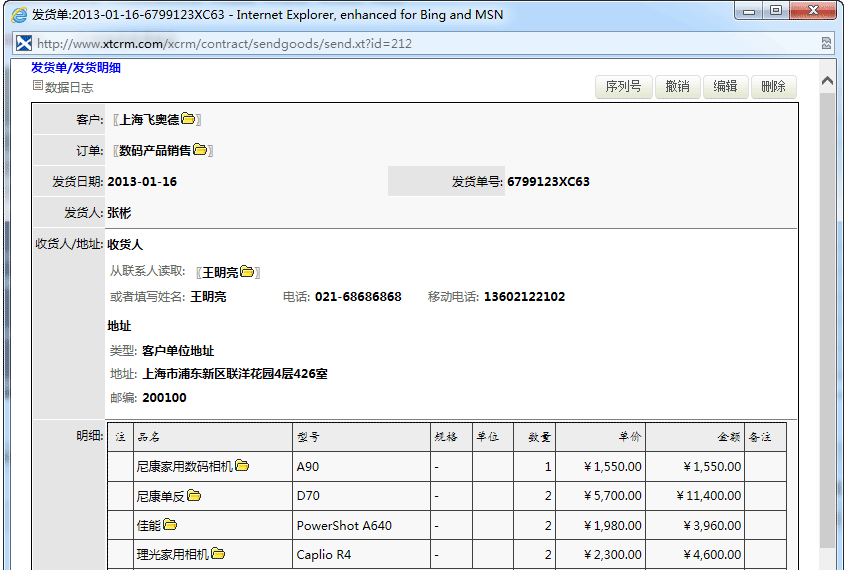
Task: Click address 上海市浦东新区联洋花园4层426室
Action: click(235, 374)
